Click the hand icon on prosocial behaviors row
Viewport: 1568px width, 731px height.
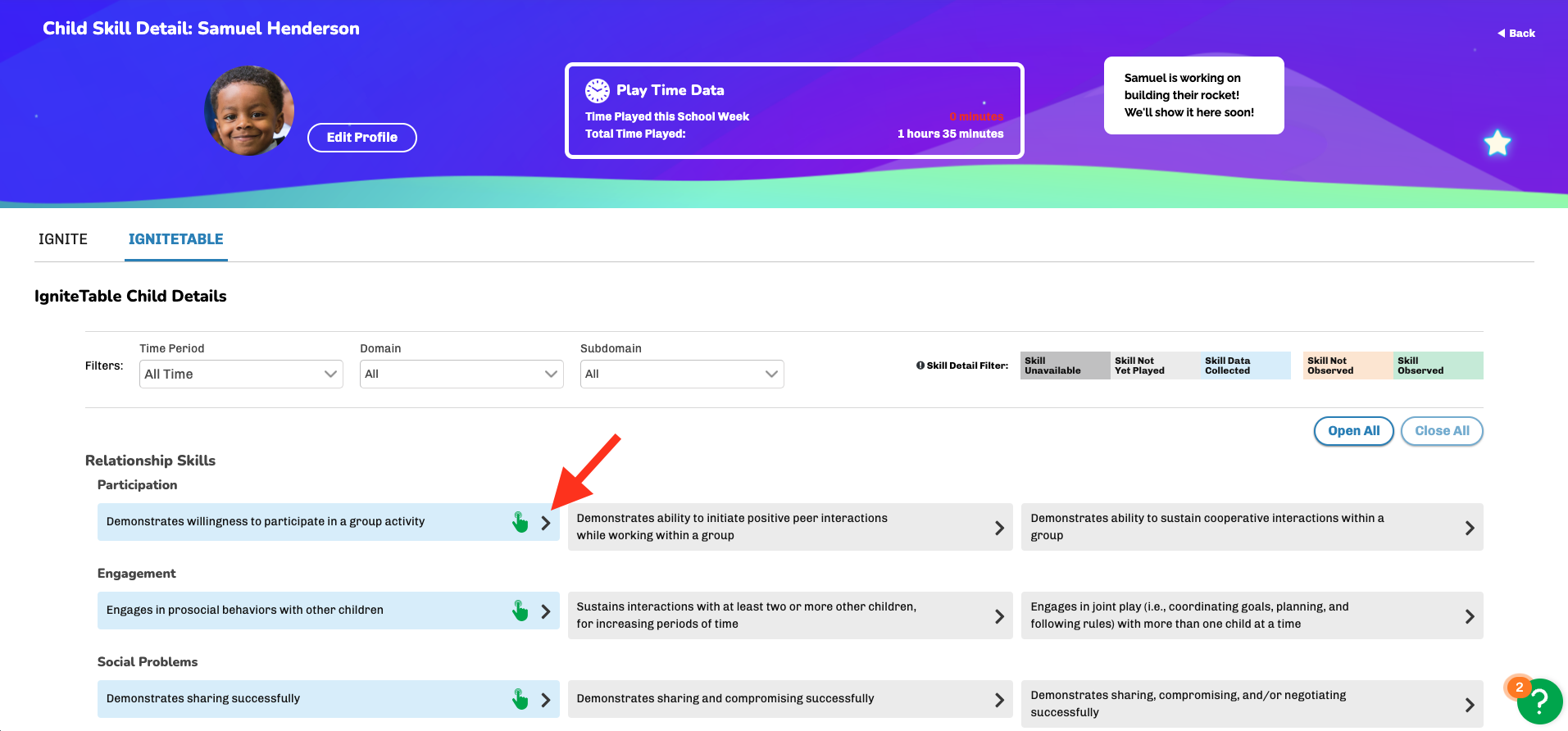pyautogui.click(x=520, y=611)
